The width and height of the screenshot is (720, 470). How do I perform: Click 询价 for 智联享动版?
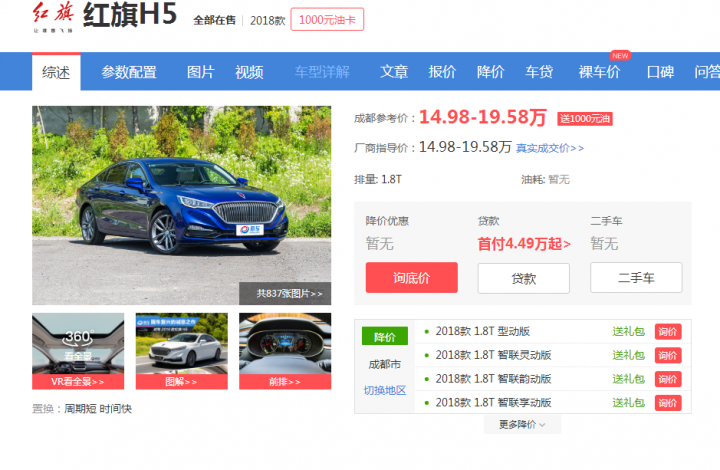[x=668, y=403]
